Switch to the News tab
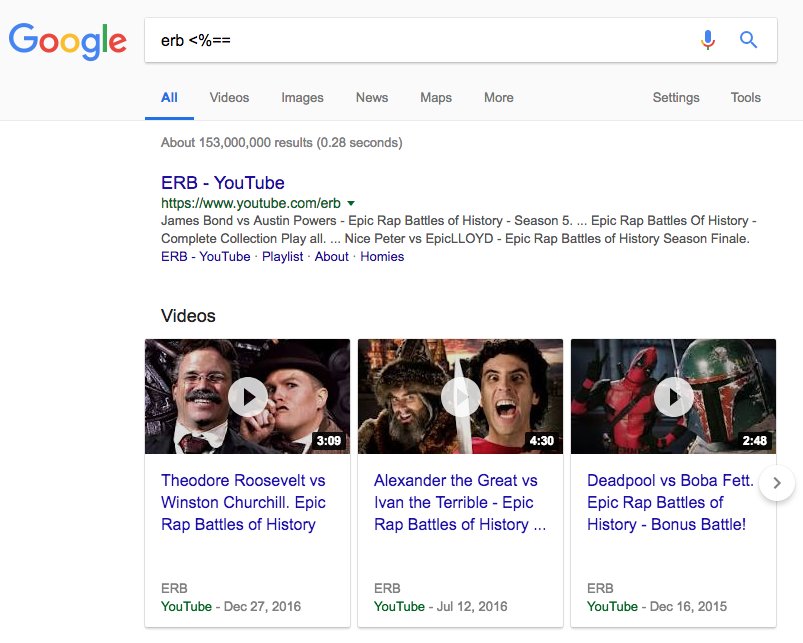The height and width of the screenshot is (643, 803). 372,97
